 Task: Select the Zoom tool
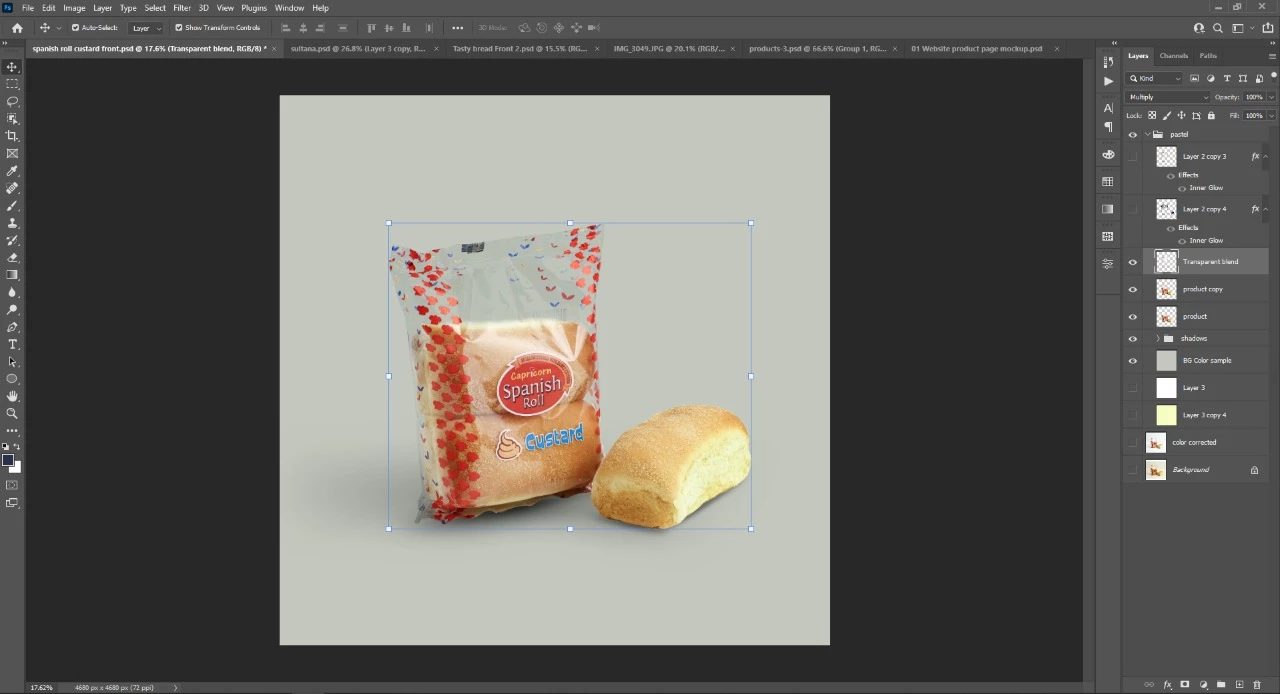(x=12, y=413)
